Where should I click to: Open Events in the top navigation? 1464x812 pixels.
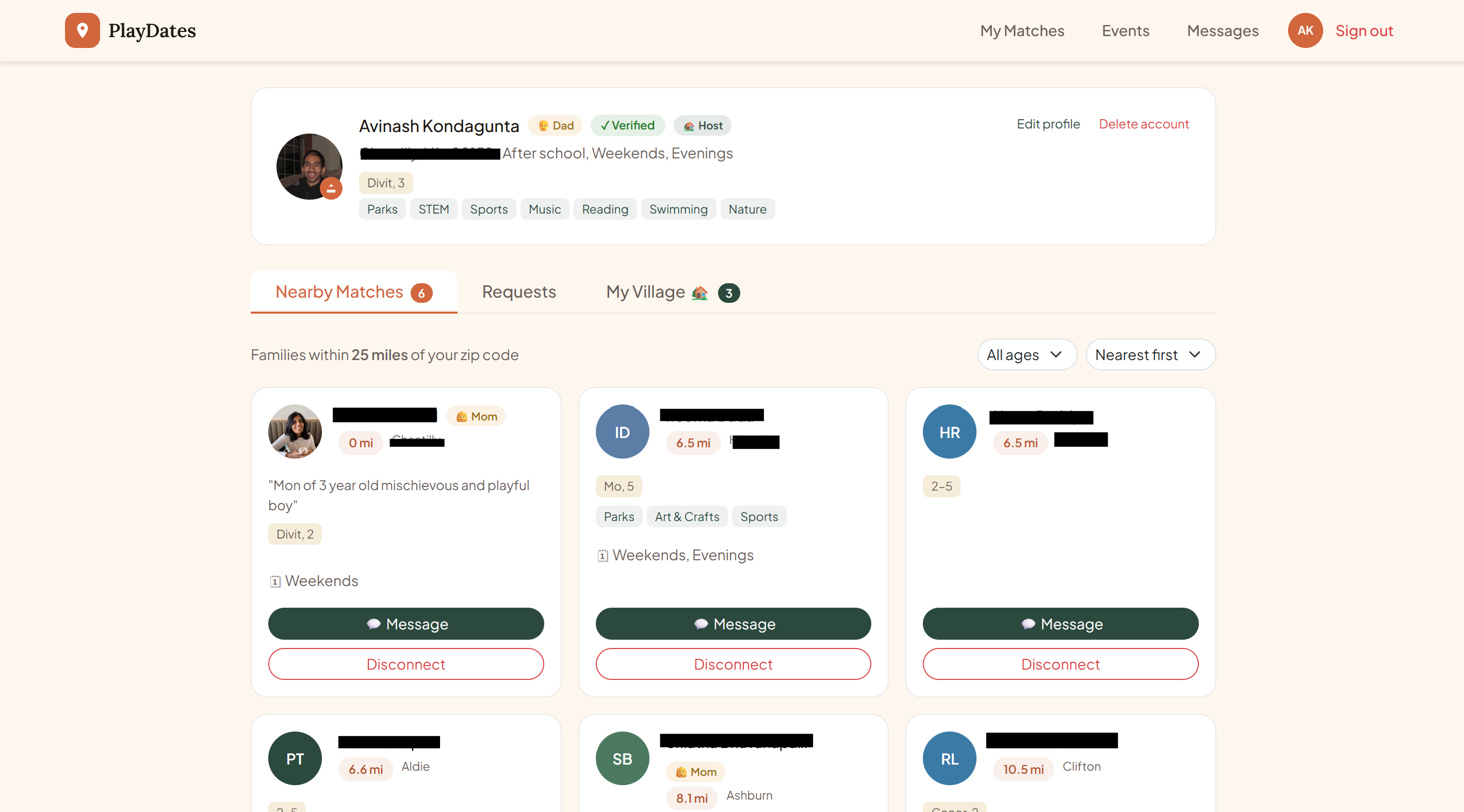pyautogui.click(x=1125, y=30)
